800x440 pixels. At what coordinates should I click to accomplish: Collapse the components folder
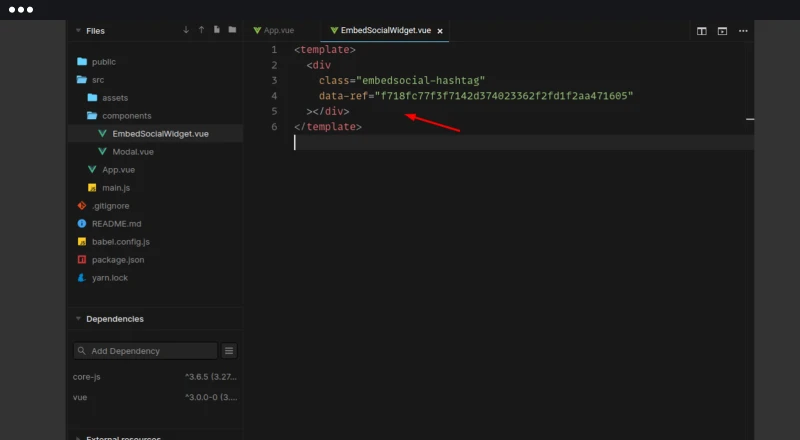(92, 116)
